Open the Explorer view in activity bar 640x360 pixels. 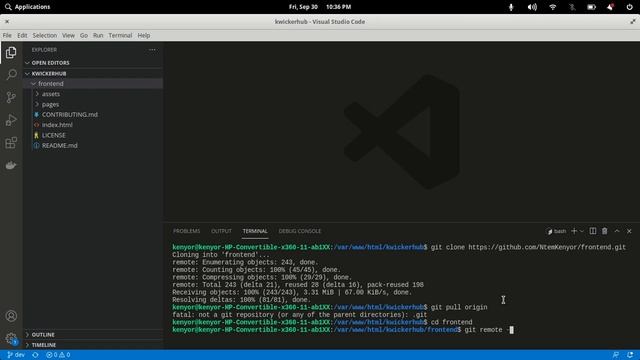click(x=11, y=53)
